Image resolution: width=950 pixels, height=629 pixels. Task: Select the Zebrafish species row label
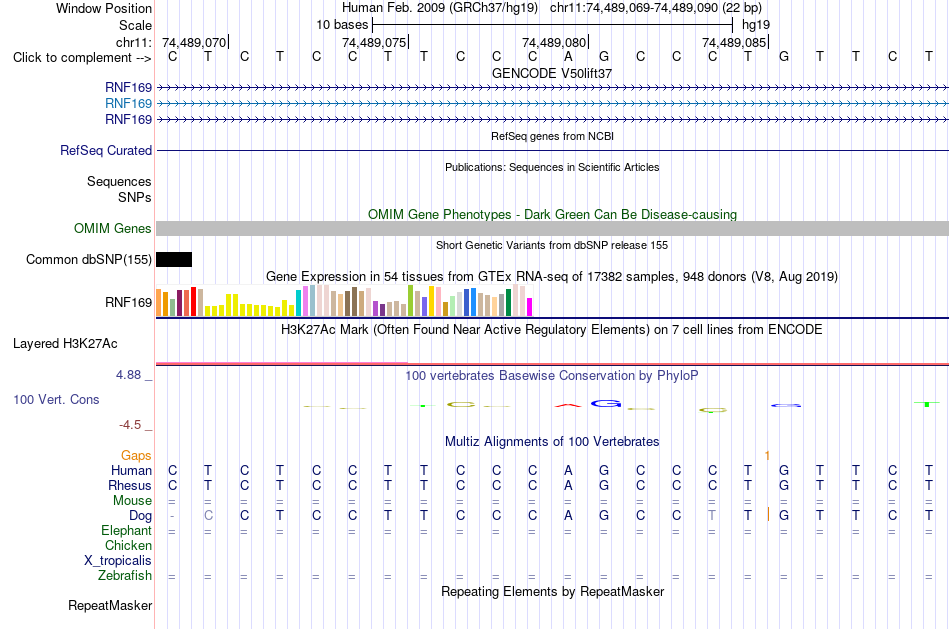125,575
